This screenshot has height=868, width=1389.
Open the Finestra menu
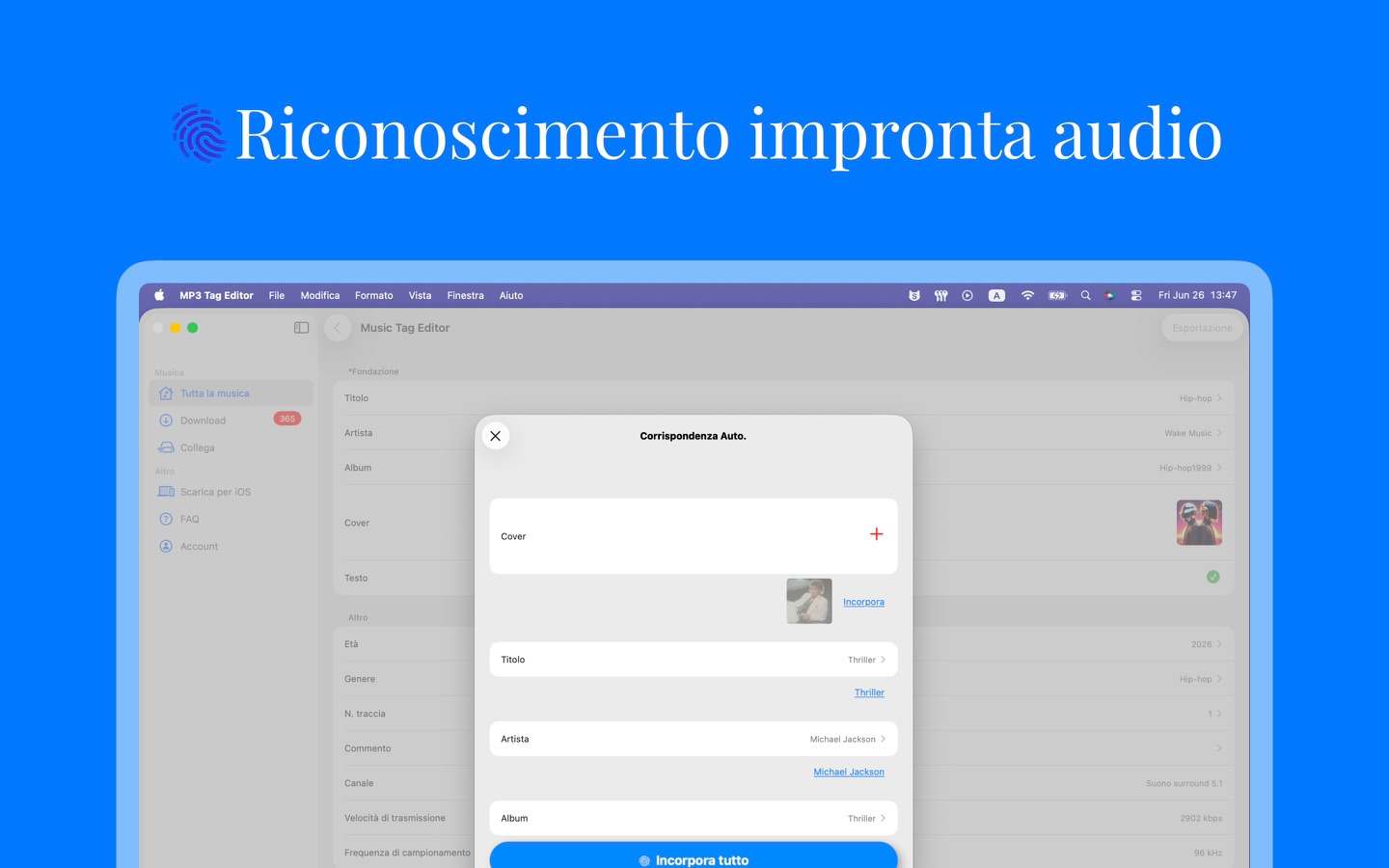coord(466,295)
